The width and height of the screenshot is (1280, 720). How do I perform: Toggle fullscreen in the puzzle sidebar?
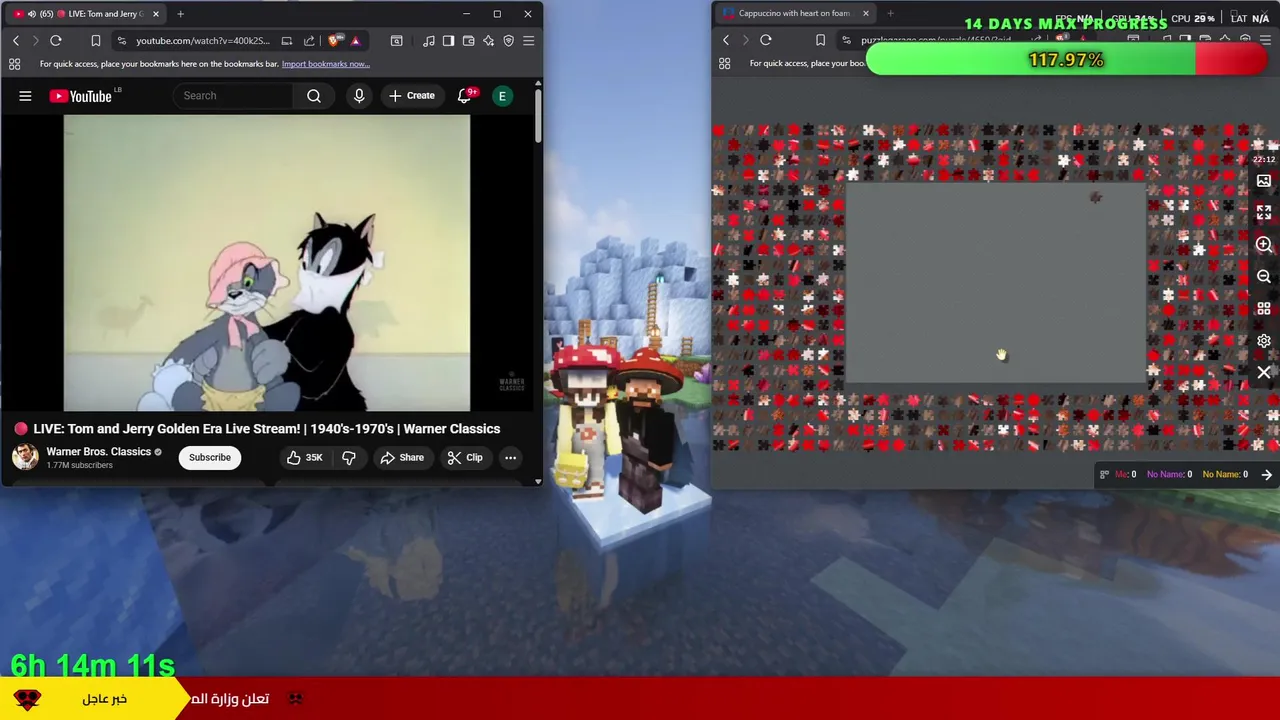tap(1264, 213)
